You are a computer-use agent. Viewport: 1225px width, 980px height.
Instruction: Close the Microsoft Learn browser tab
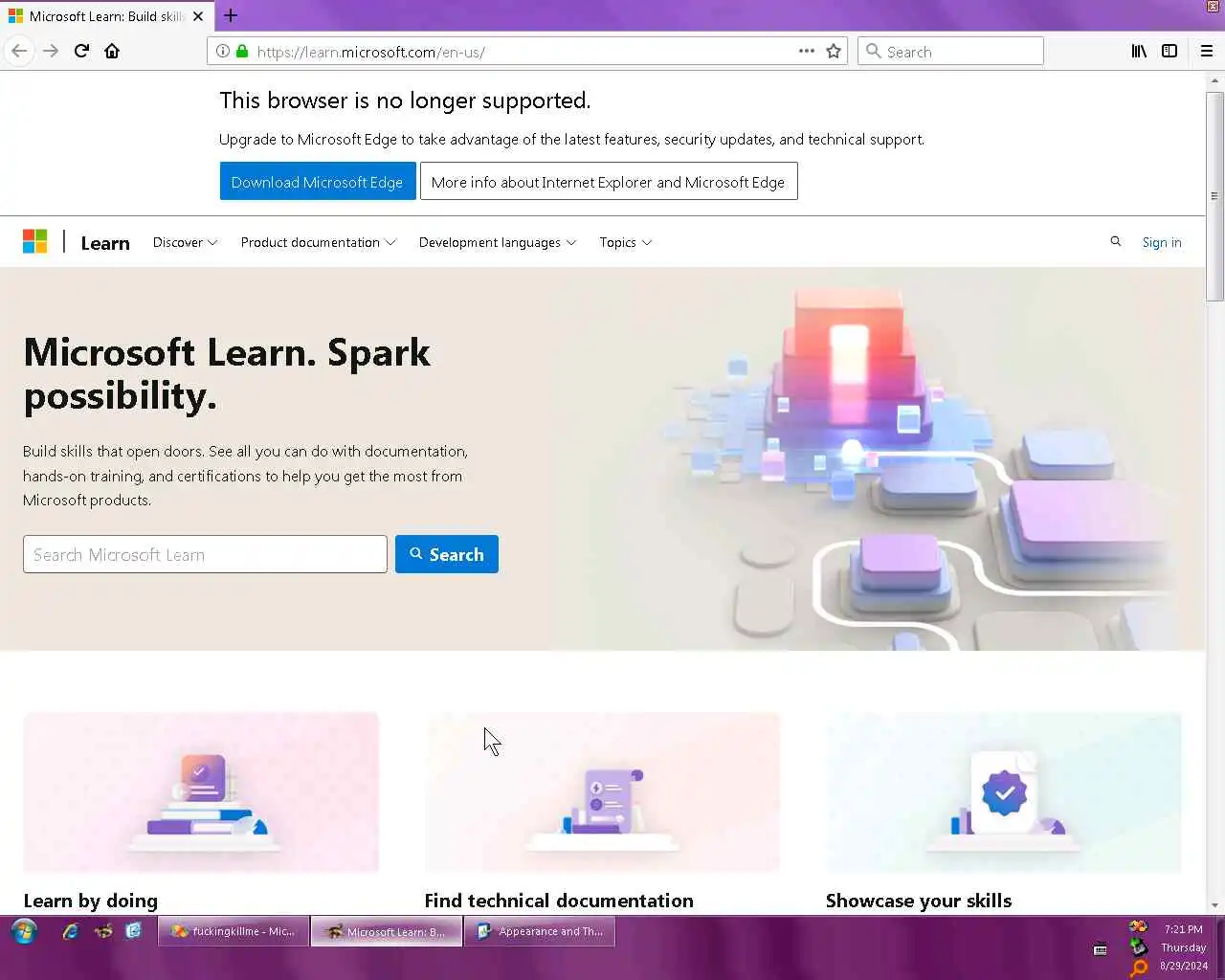point(198,16)
